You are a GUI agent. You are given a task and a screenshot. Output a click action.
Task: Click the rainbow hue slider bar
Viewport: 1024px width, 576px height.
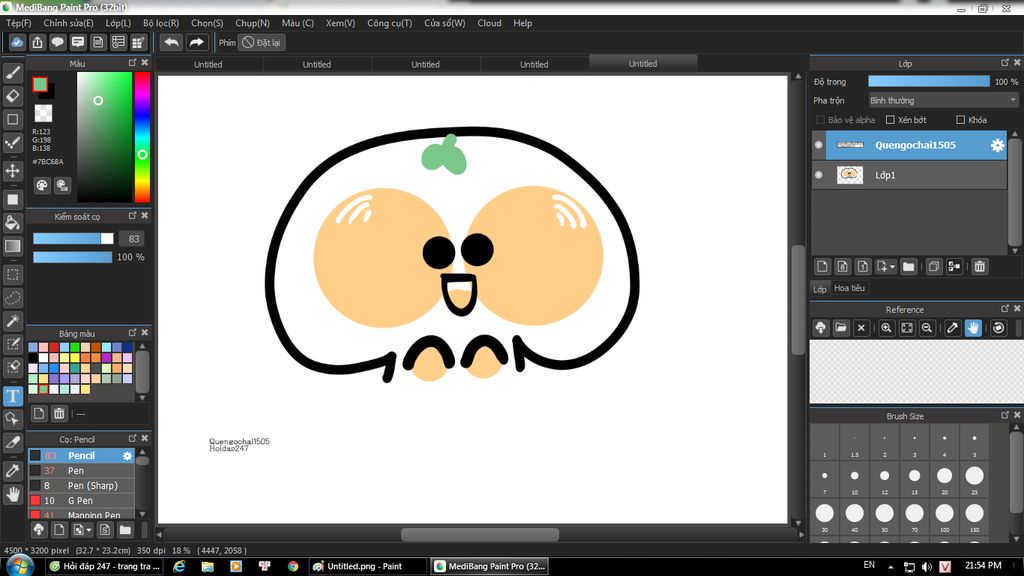[x=142, y=136]
